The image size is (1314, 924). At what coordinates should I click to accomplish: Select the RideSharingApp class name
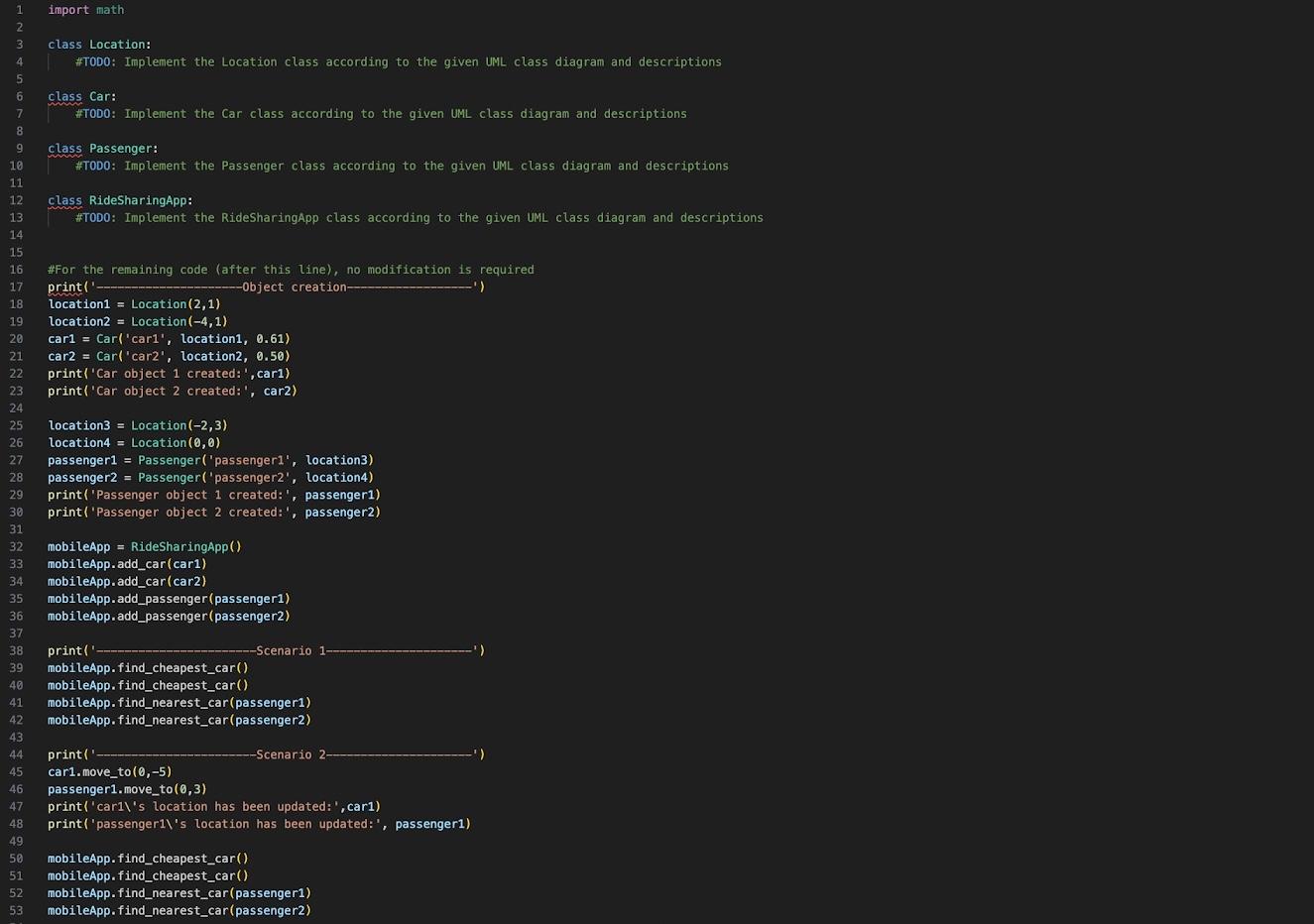(137, 199)
